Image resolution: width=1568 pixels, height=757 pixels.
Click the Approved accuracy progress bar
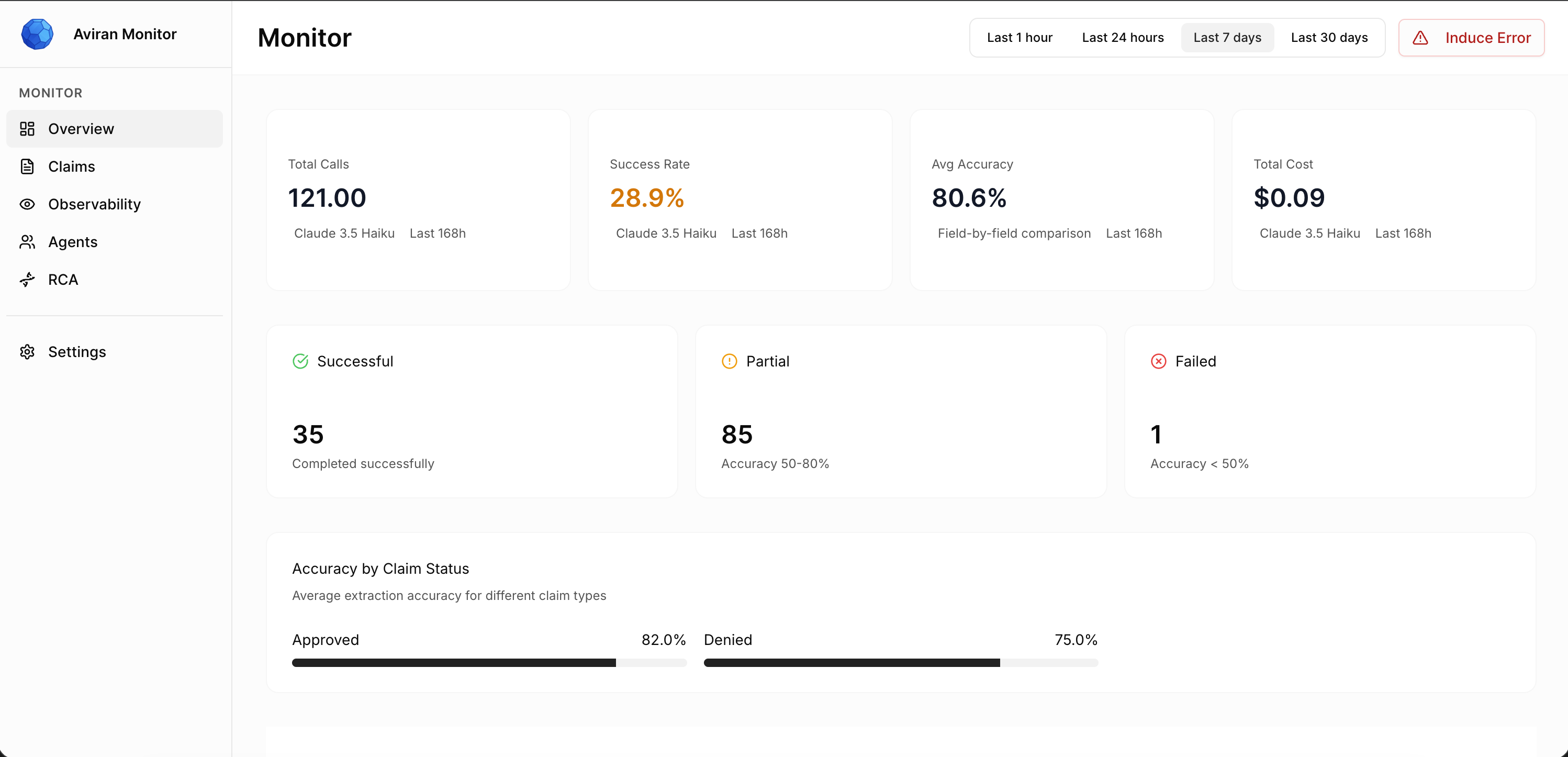point(489,663)
